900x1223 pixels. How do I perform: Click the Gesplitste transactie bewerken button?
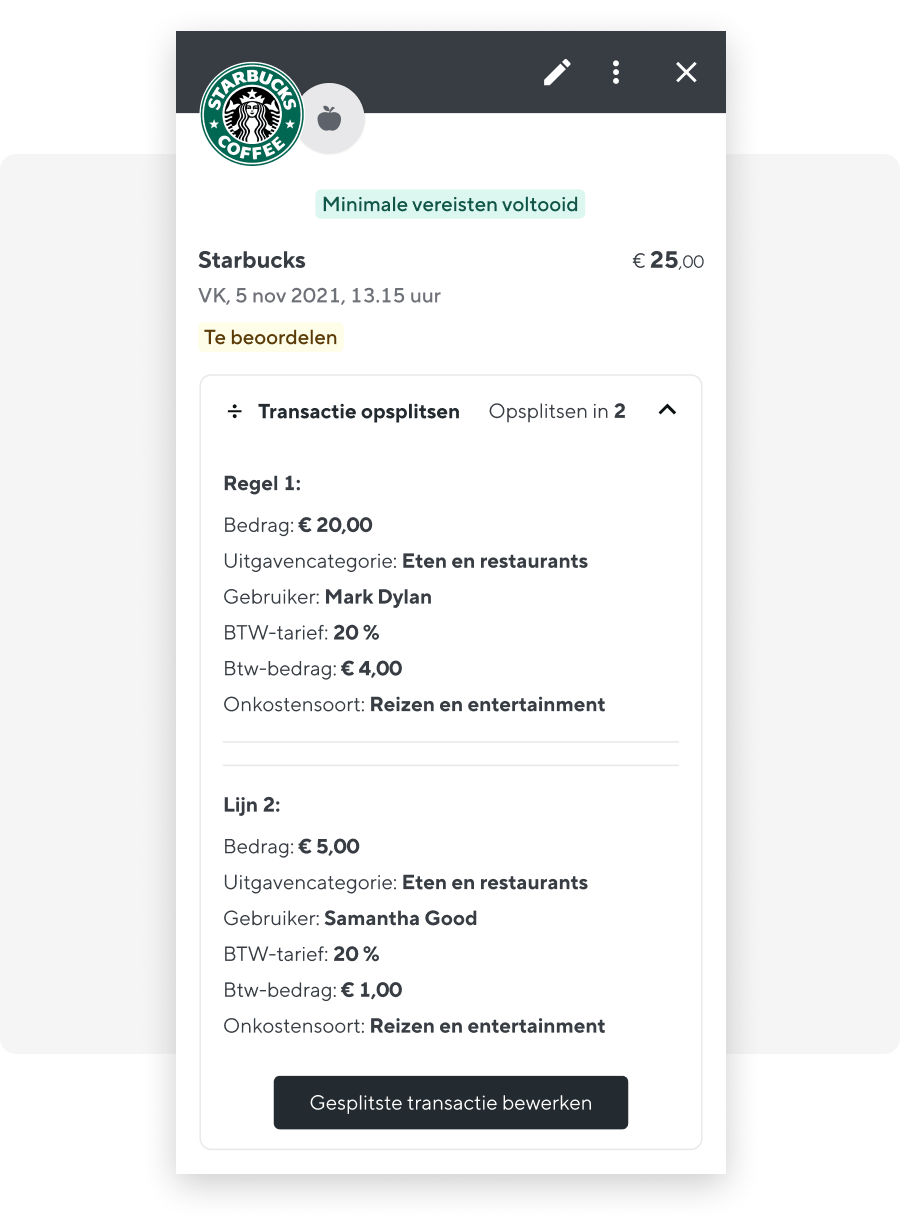click(451, 1103)
